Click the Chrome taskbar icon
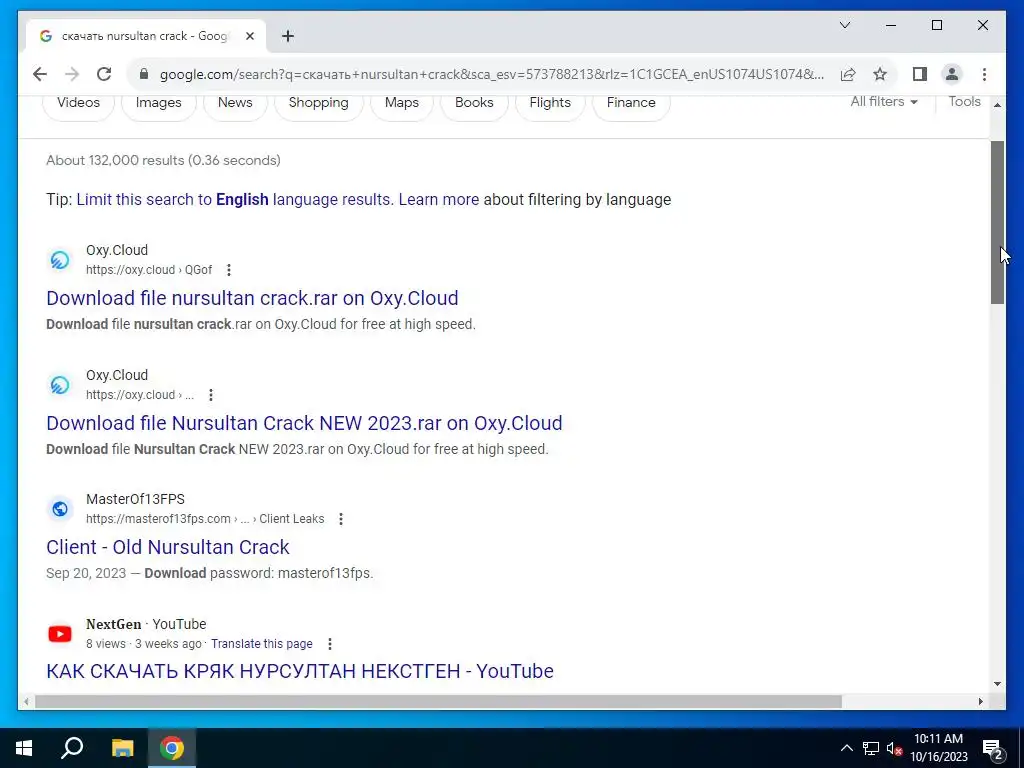Viewport: 1024px width, 768px height. [x=172, y=748]
